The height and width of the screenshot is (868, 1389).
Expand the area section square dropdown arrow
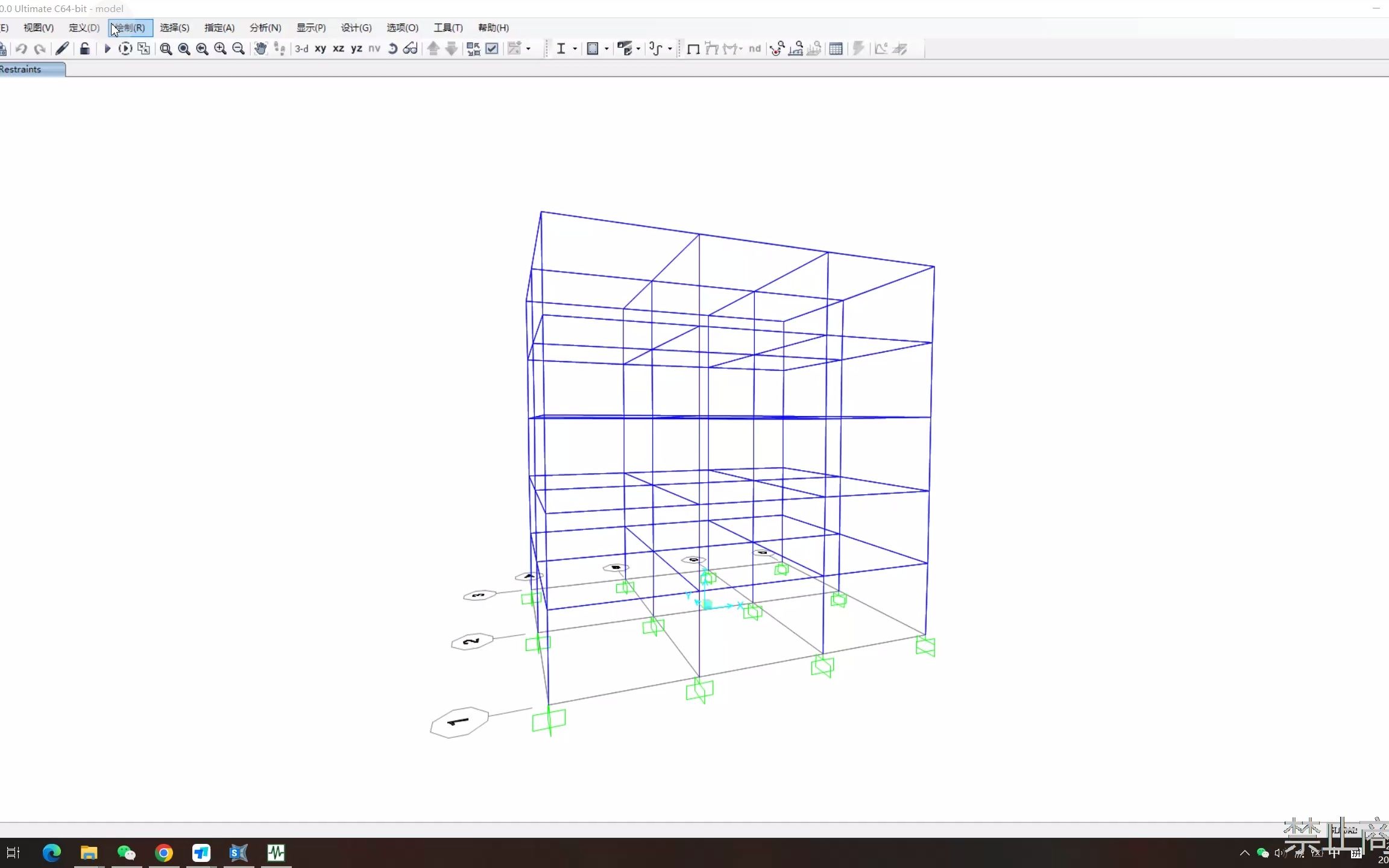click(x=606, y=49)
